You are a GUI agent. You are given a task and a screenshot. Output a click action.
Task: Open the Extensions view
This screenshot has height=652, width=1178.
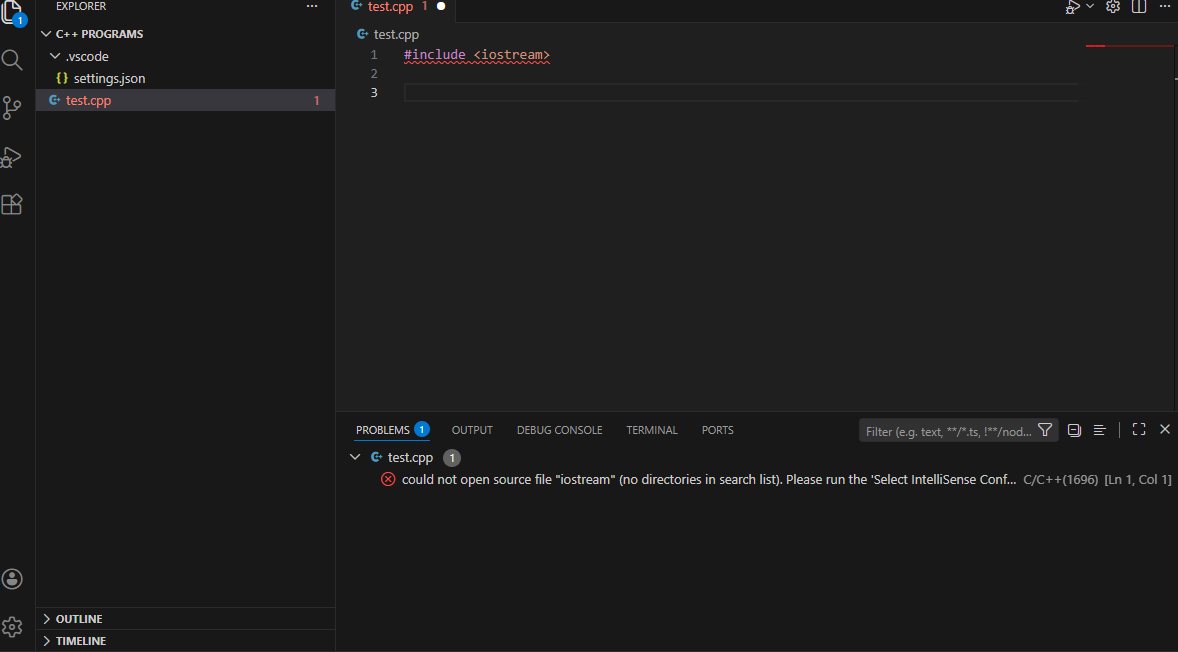point(12,204)
